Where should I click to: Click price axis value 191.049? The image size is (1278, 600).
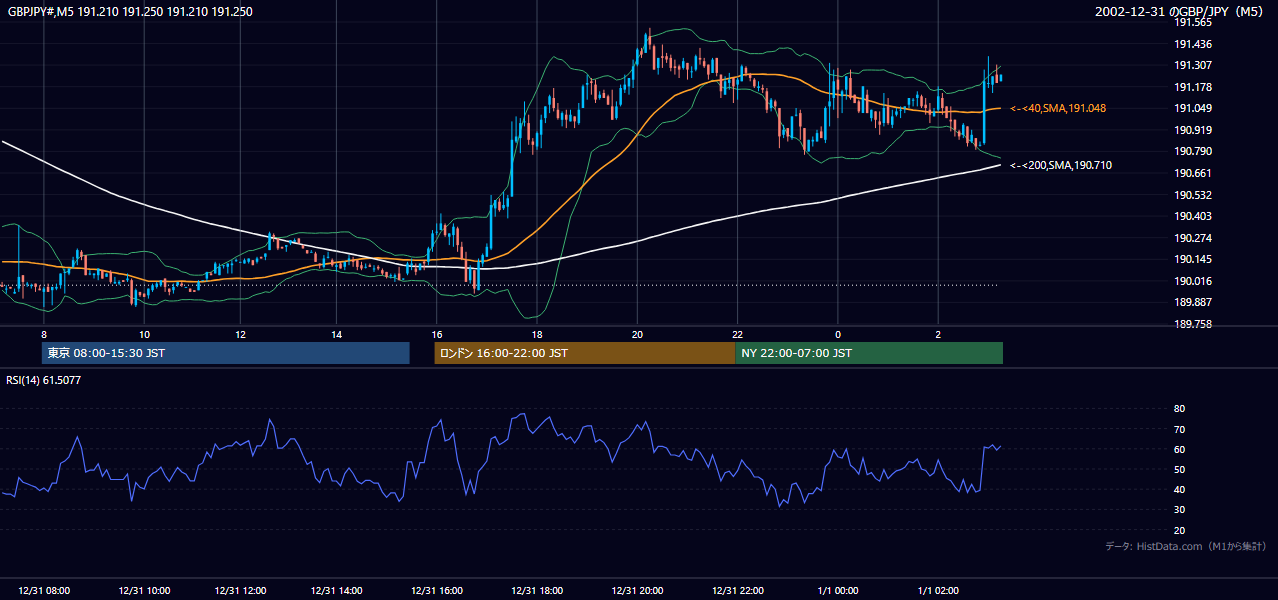[1192, 108]
